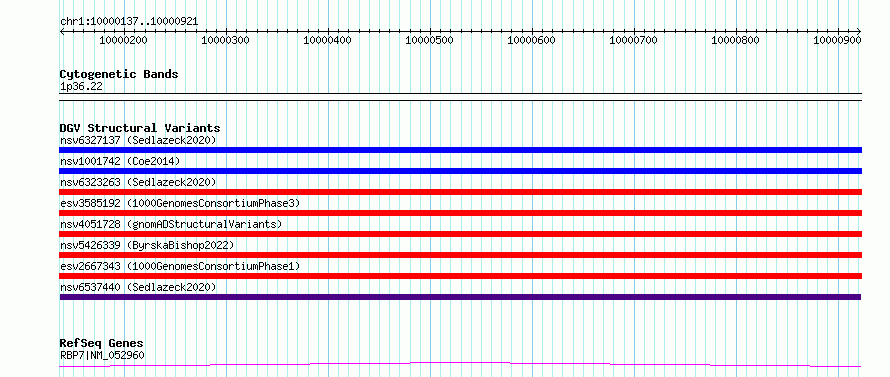Select the blue bar under nsv1001742
This screenshot has width=890, height=377.
[460, 171]
